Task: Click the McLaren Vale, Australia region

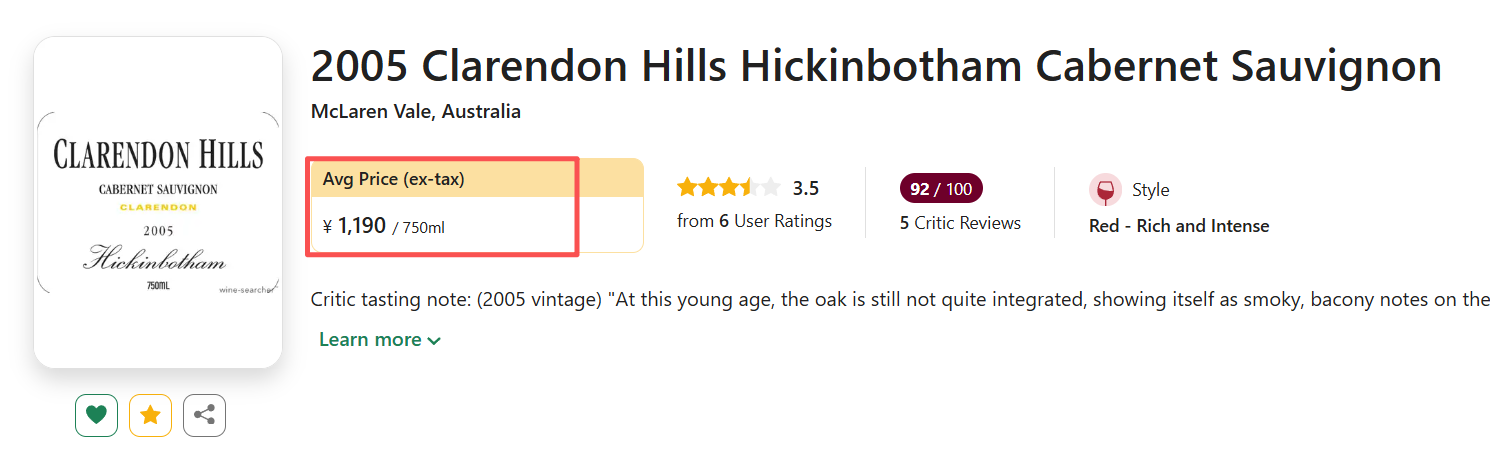Action: (x=416, y=111)
